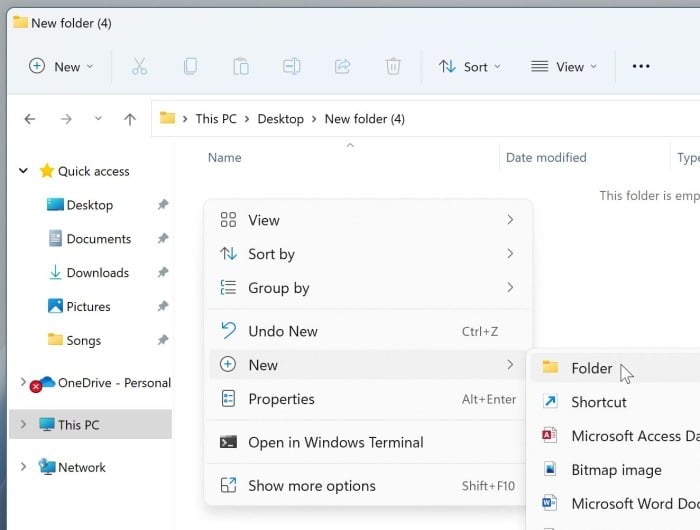Click Desktop breadcrumb in address bar
Image resolution: width=700 pixels, height=530 pixels.
point(280,119)
